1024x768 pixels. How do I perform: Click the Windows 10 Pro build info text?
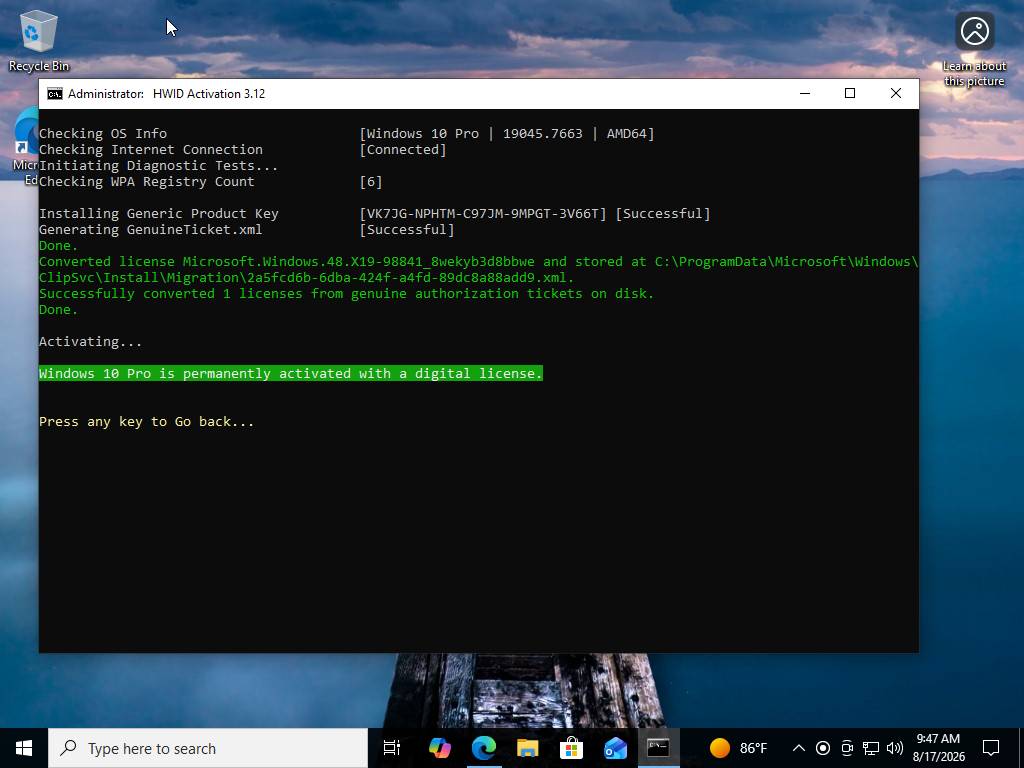pos(507,134)
